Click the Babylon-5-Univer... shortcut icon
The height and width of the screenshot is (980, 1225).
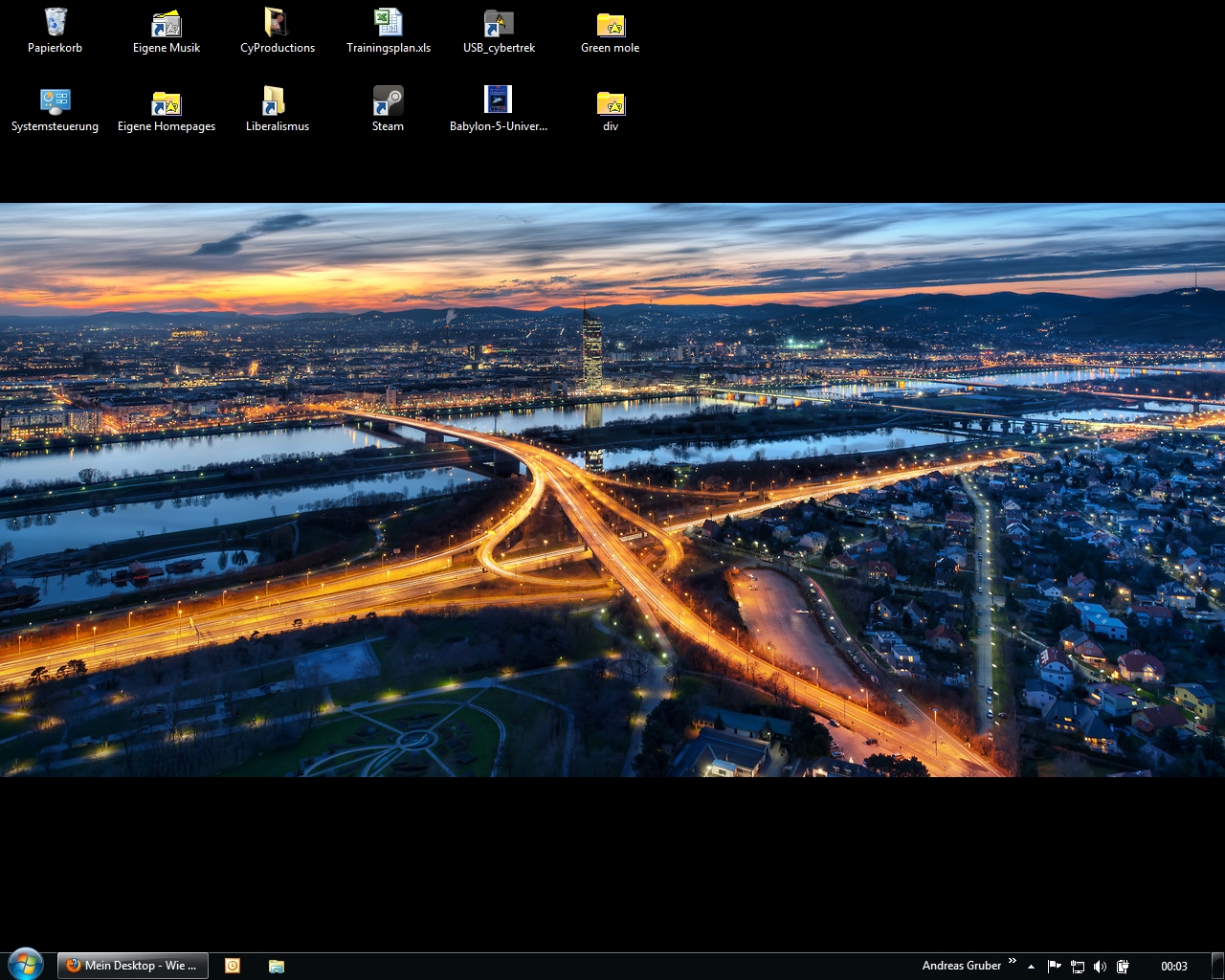pyautogui.click(x=499, y=100)
